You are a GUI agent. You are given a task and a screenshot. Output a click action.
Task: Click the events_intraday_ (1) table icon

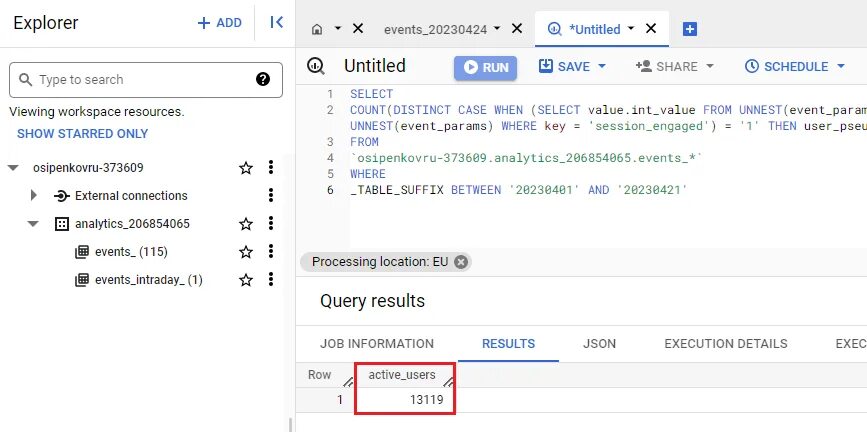tap(82, 280)
